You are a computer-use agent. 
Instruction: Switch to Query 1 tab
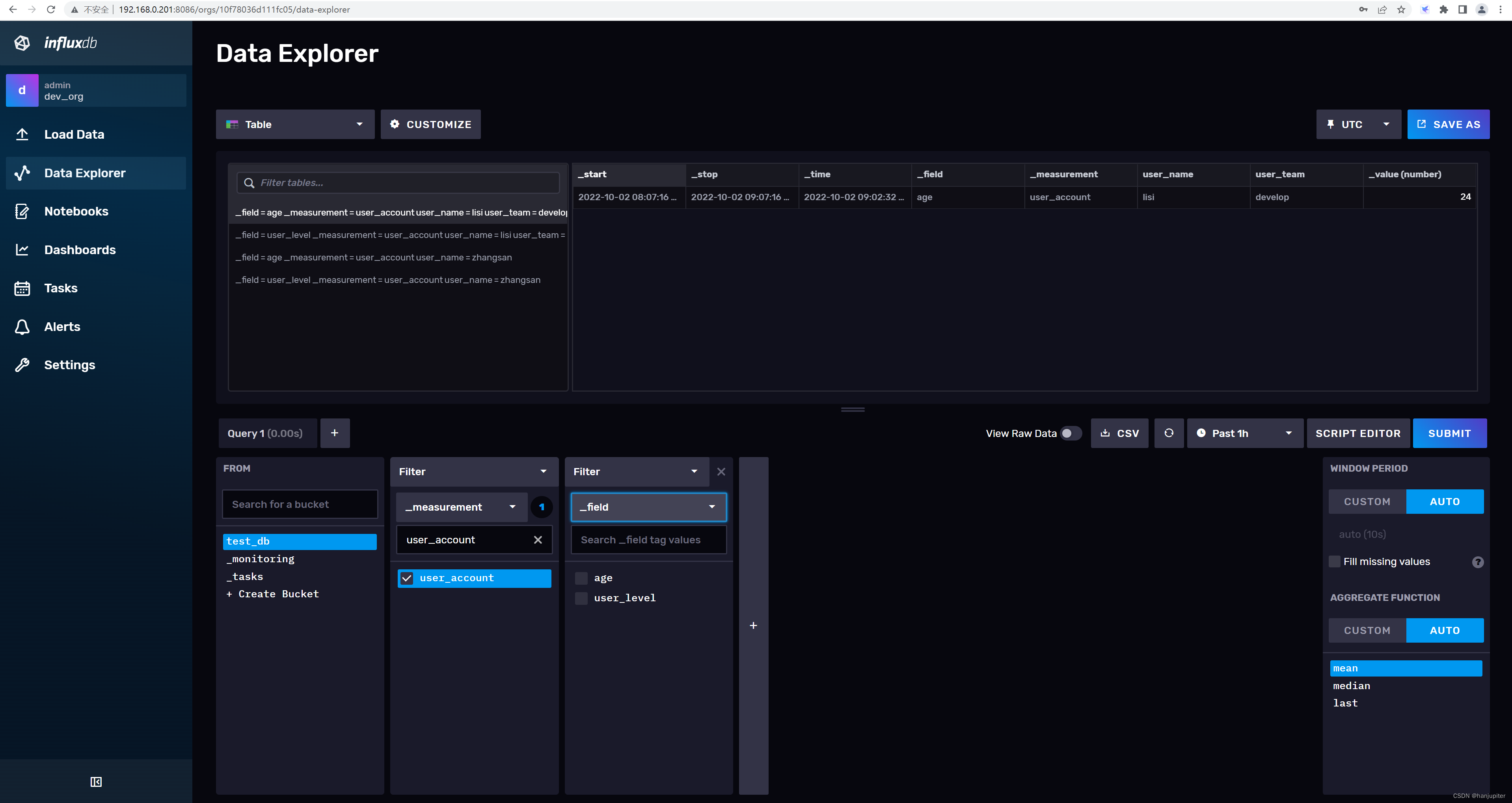(265, 433)
